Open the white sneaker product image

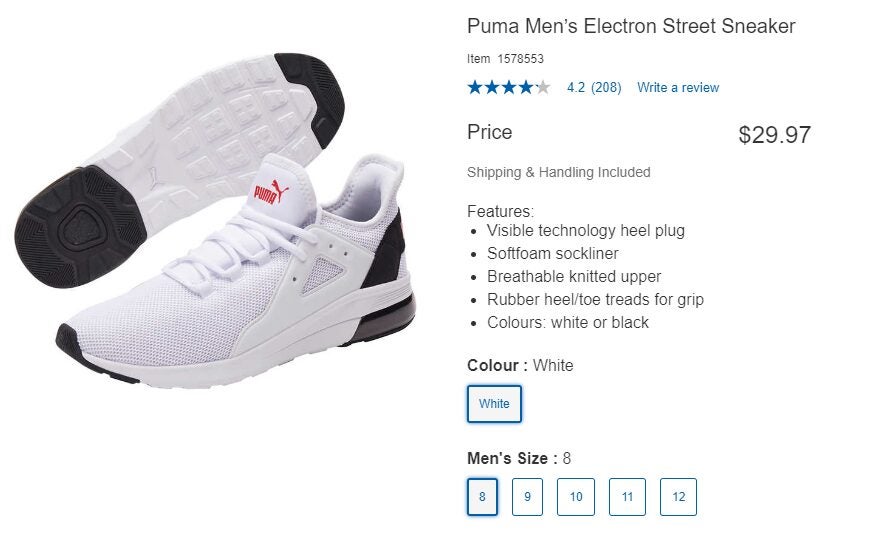point(215,221)
